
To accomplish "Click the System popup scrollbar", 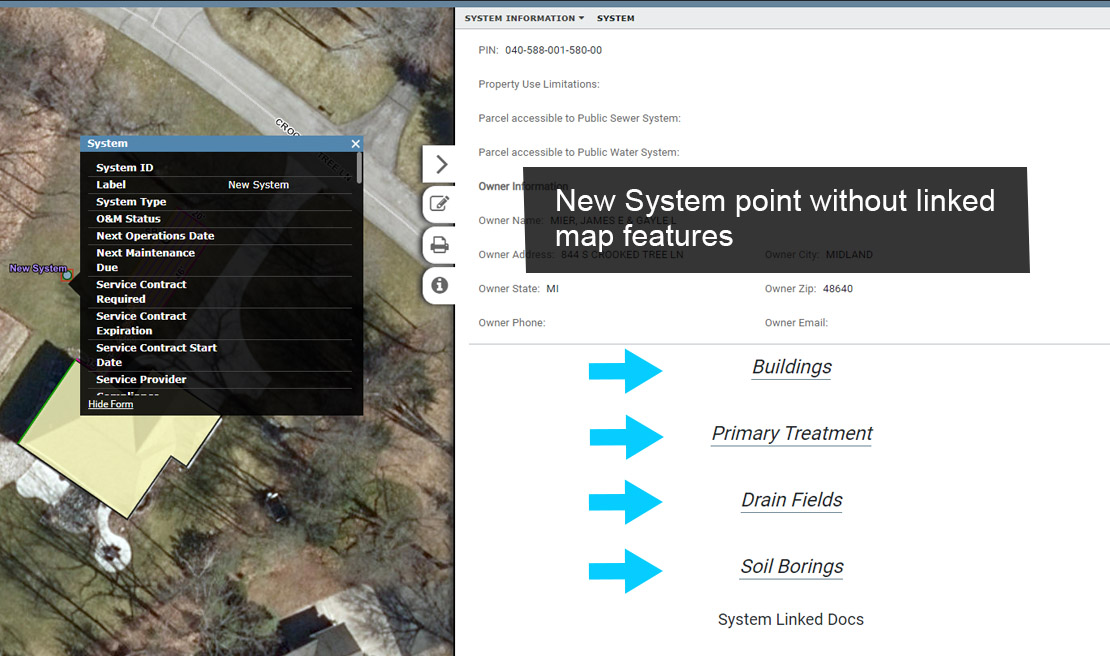I will pyautogui.click(x=358, y=170).
